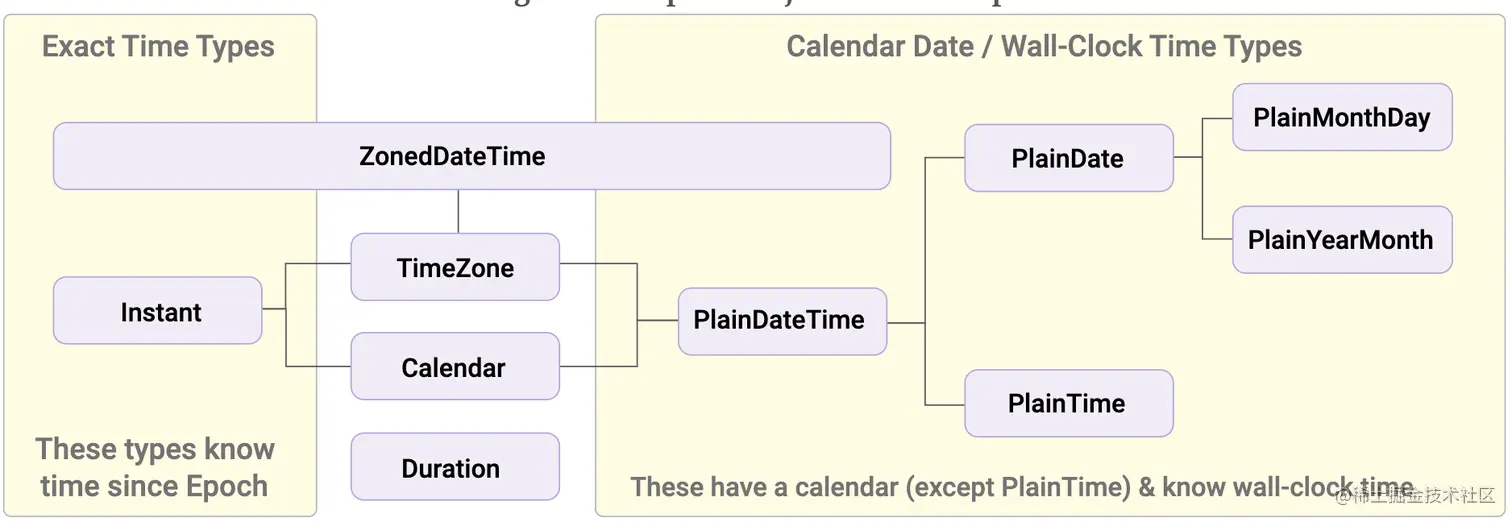Select the PlainYearMonth node

click(x=1342, y=239)
